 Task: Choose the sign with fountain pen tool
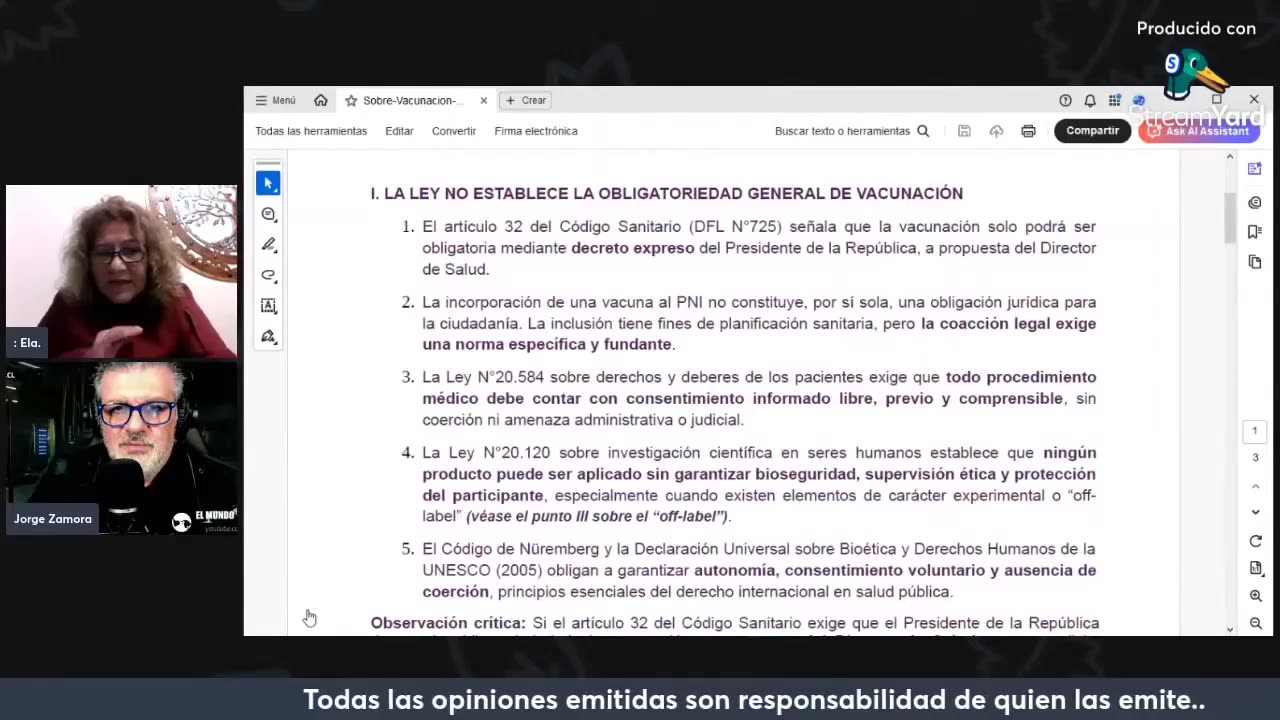point(268,337)
